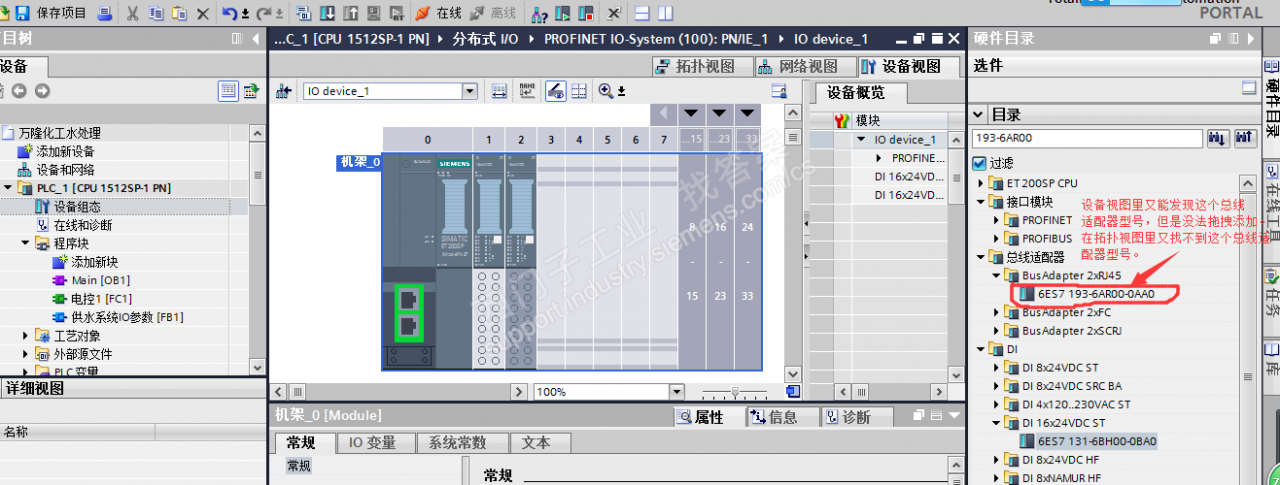Expand the ET 200SP CPU folder

tap(981, 183)
